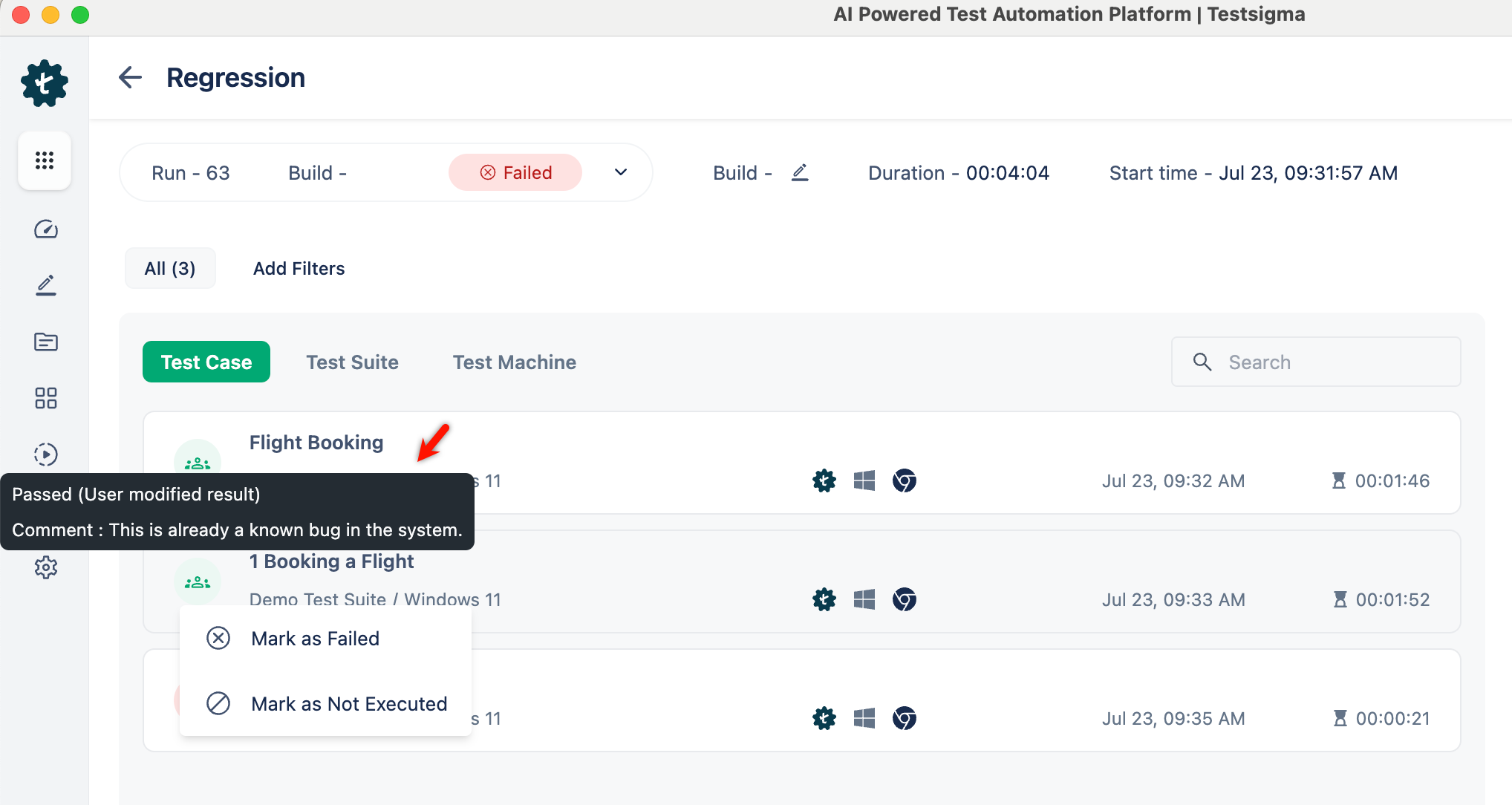Click Chrome icon in Flight Booking row
Viewport: 1512px width, 805px height.
904,480
